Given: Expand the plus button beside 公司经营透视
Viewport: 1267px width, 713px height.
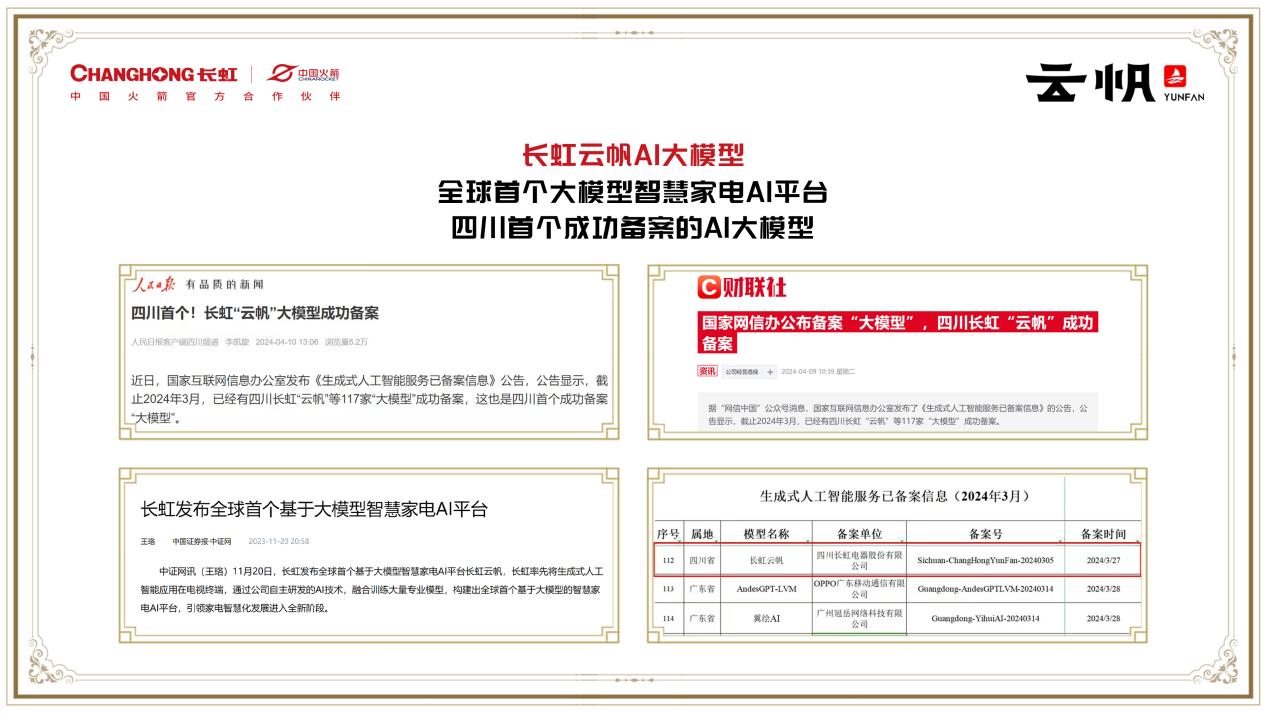Looking at the screenshot, I should (x=772, y=371).
